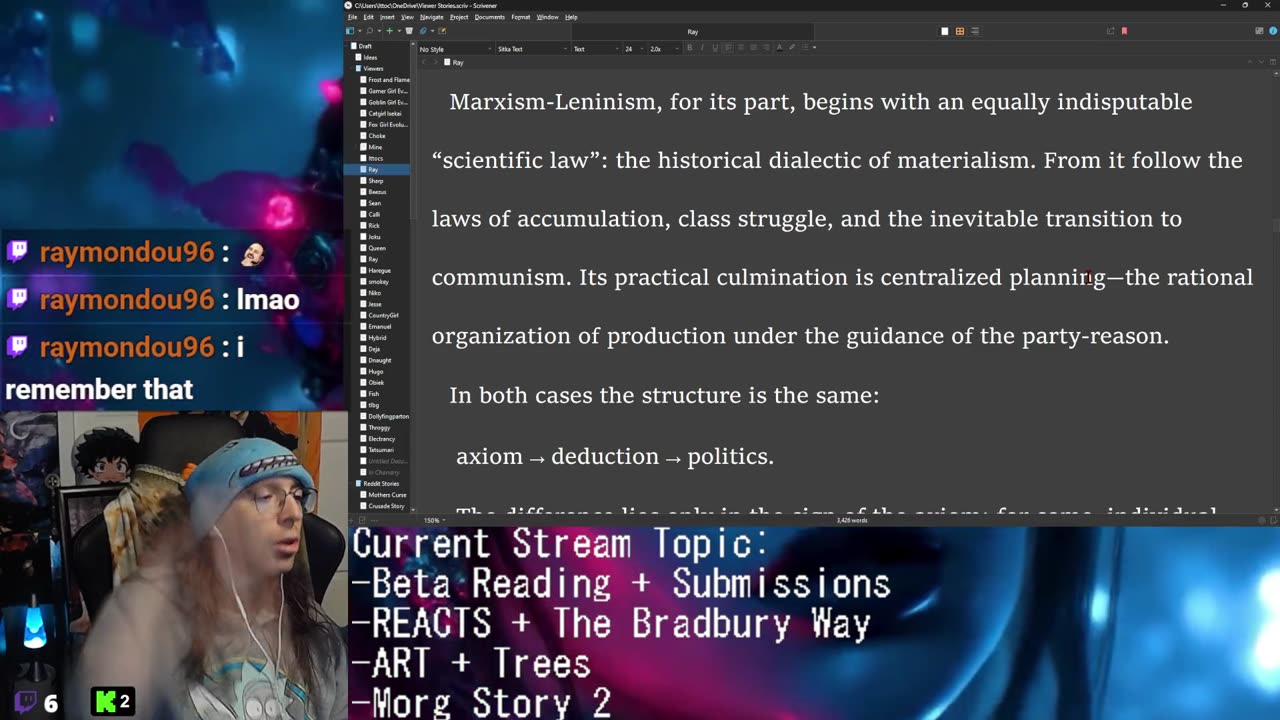Select the Queen document in binder
1280x720 pixels.
377,248
